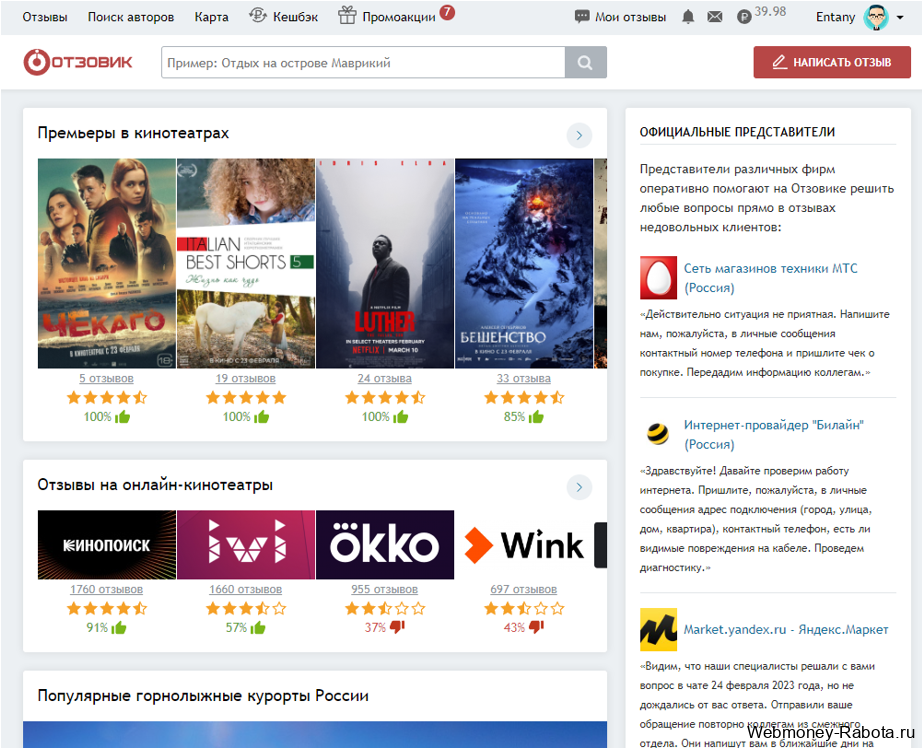
Task: Open the Italian Best Shorts poster
Action: click(x=246, y=263)
